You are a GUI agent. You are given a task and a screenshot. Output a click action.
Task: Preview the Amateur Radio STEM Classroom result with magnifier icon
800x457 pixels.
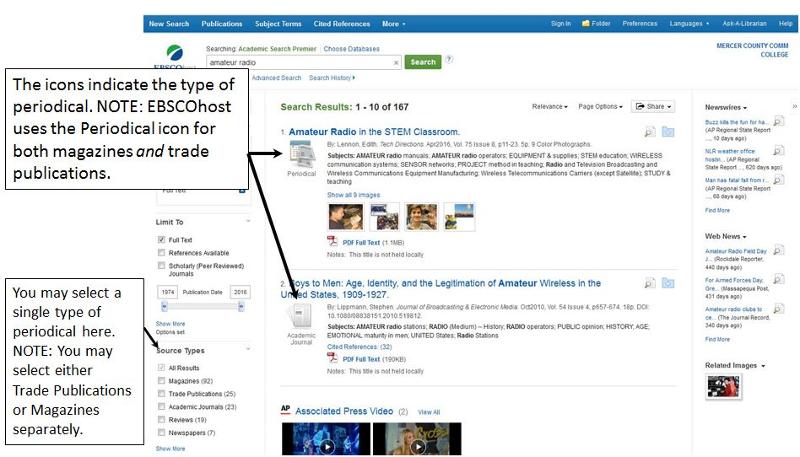649,132
